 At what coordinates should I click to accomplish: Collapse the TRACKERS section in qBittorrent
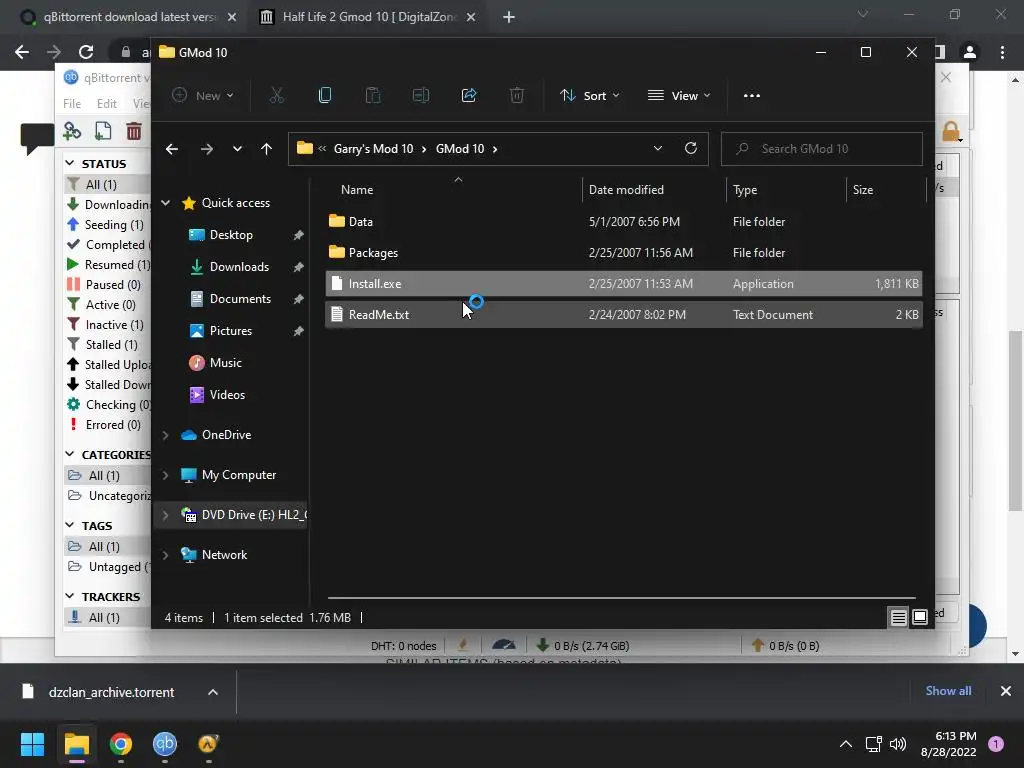pyautogui.click(x=70, y=596)
